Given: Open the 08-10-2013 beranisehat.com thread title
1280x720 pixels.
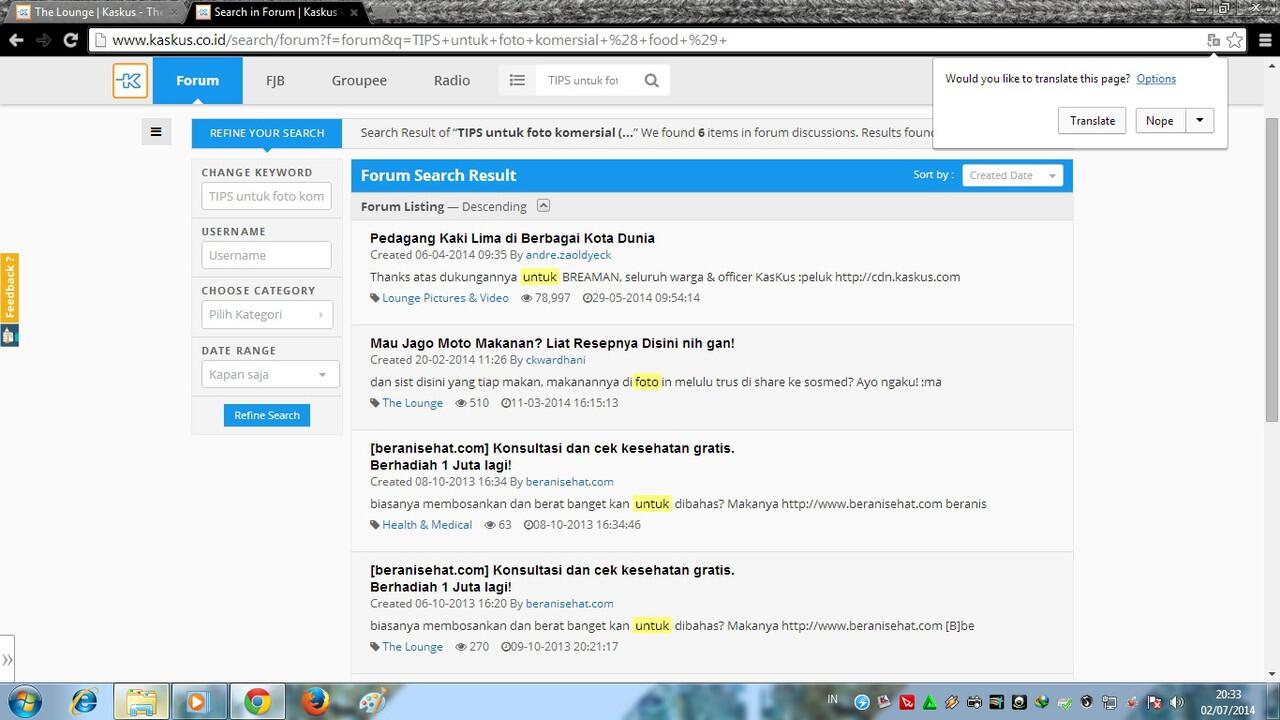Looking at the screenshot, I should coord(552,456).
